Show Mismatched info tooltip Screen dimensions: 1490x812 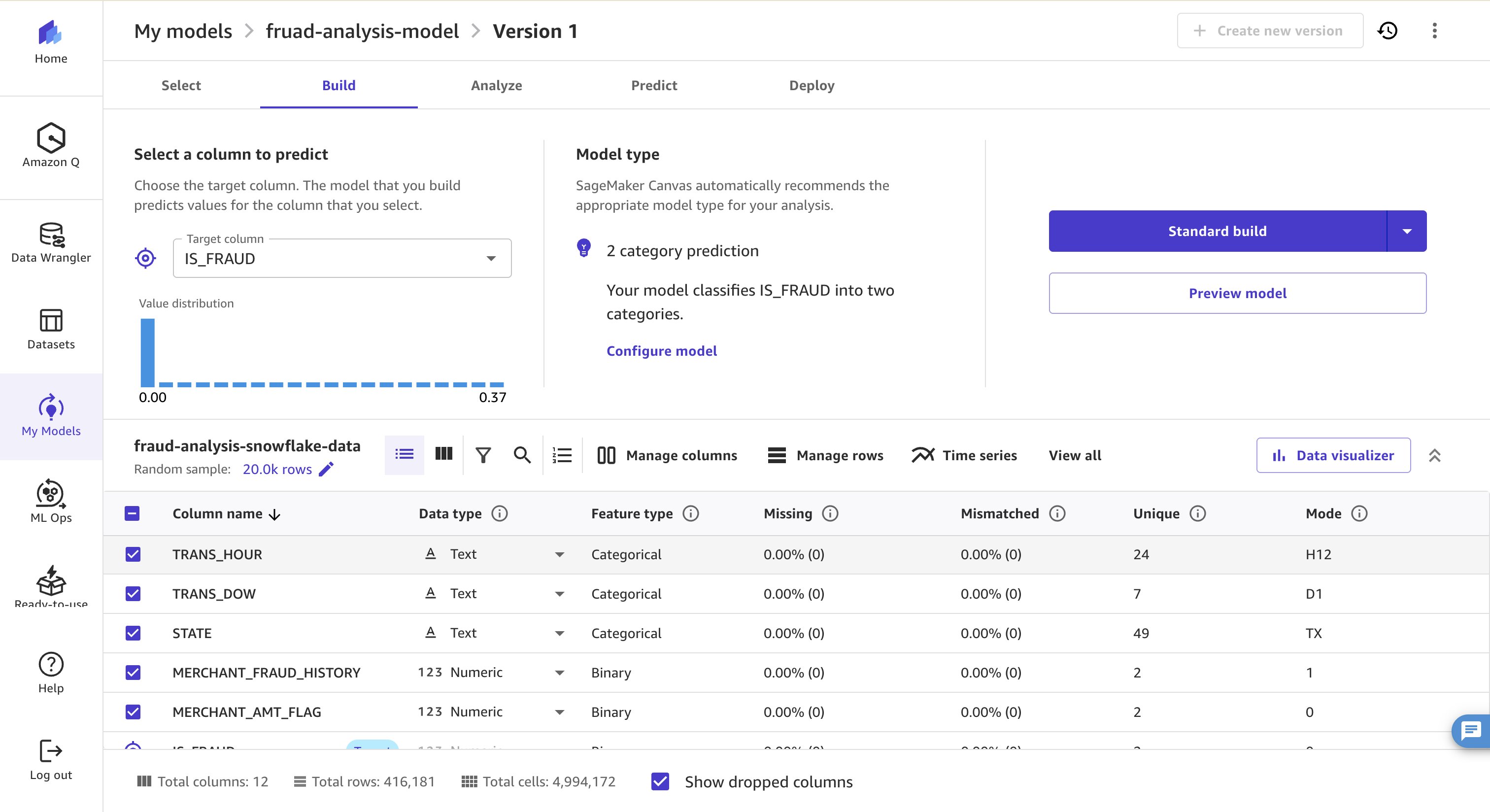1057,513
